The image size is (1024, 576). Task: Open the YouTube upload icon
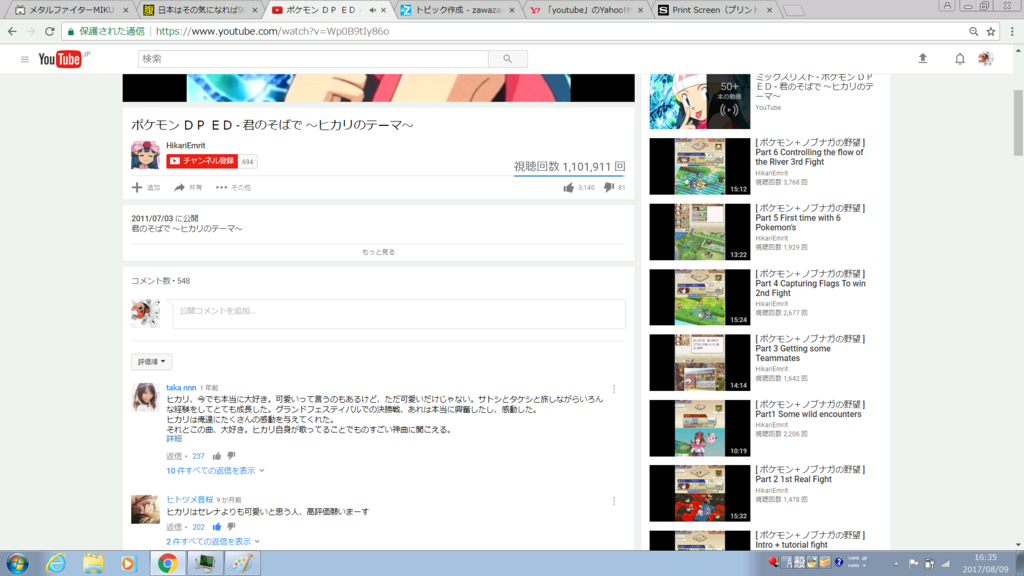923,59
